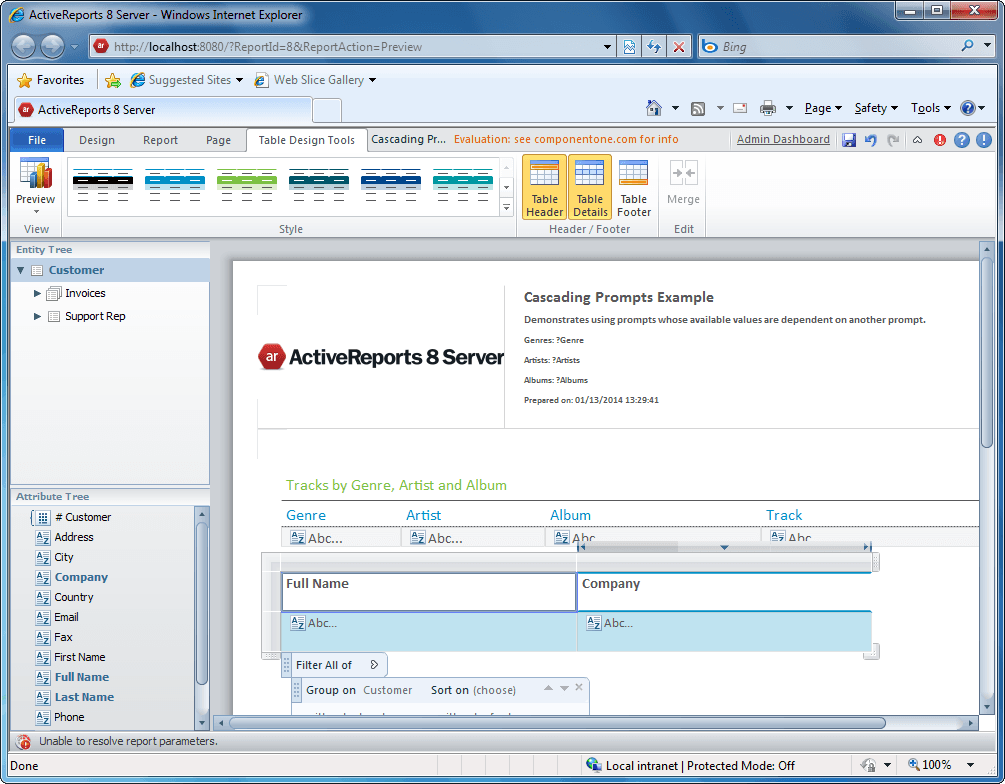Select the Phone attribute
Image resolution: width=1005 pixels, height=784 pixels.
click(69, 717)
